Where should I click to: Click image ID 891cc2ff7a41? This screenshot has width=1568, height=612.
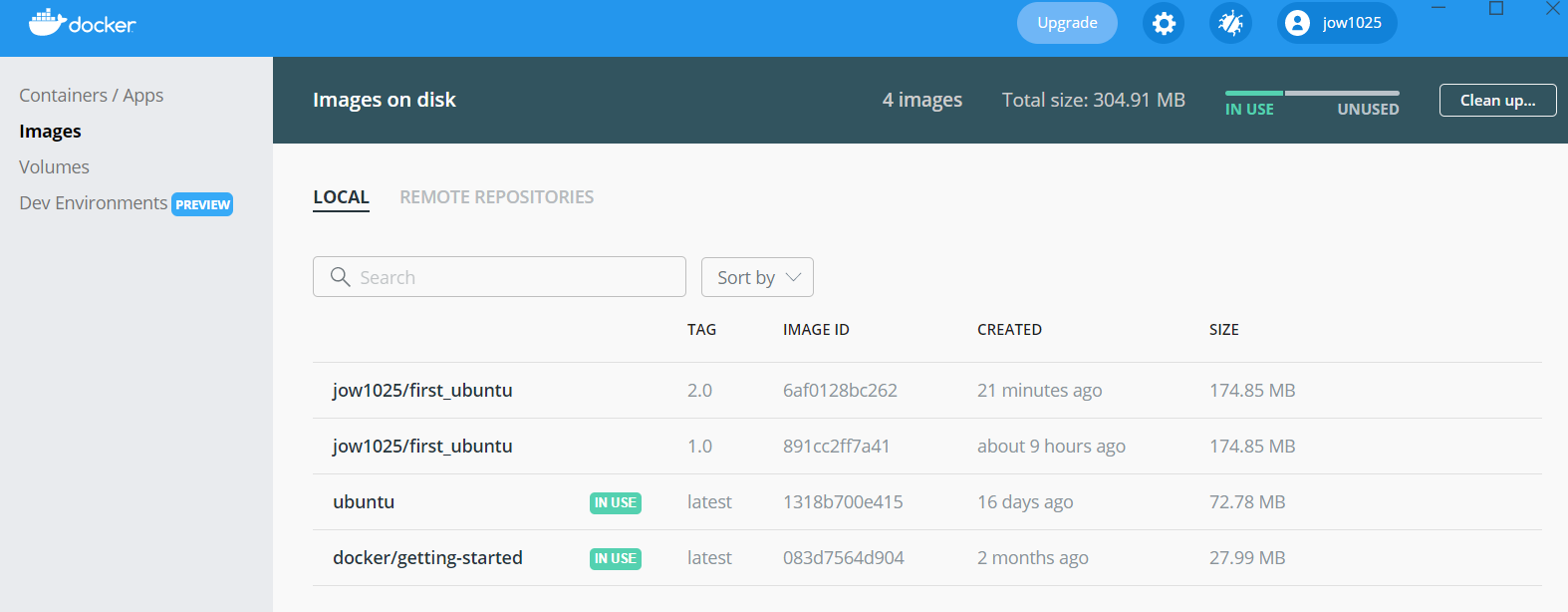836,447
